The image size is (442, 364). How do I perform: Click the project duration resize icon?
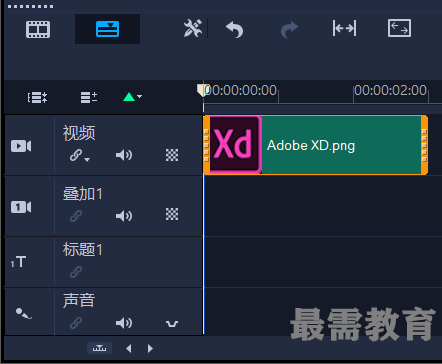(399, 28)
